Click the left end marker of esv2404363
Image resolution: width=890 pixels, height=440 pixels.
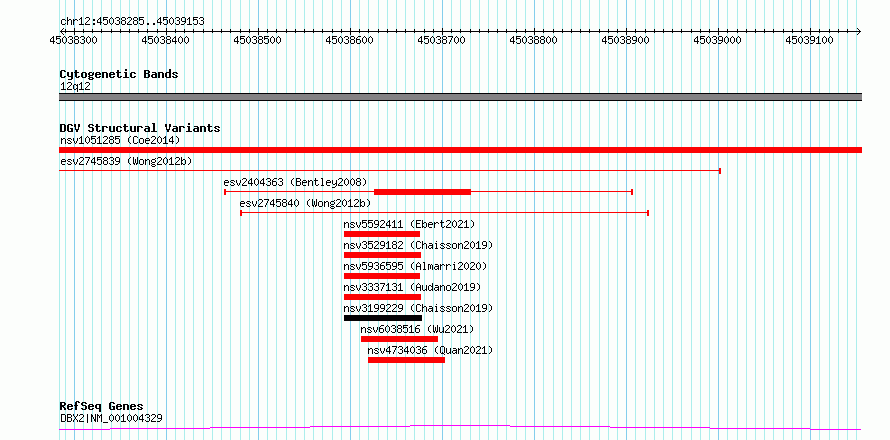(225, 192)
